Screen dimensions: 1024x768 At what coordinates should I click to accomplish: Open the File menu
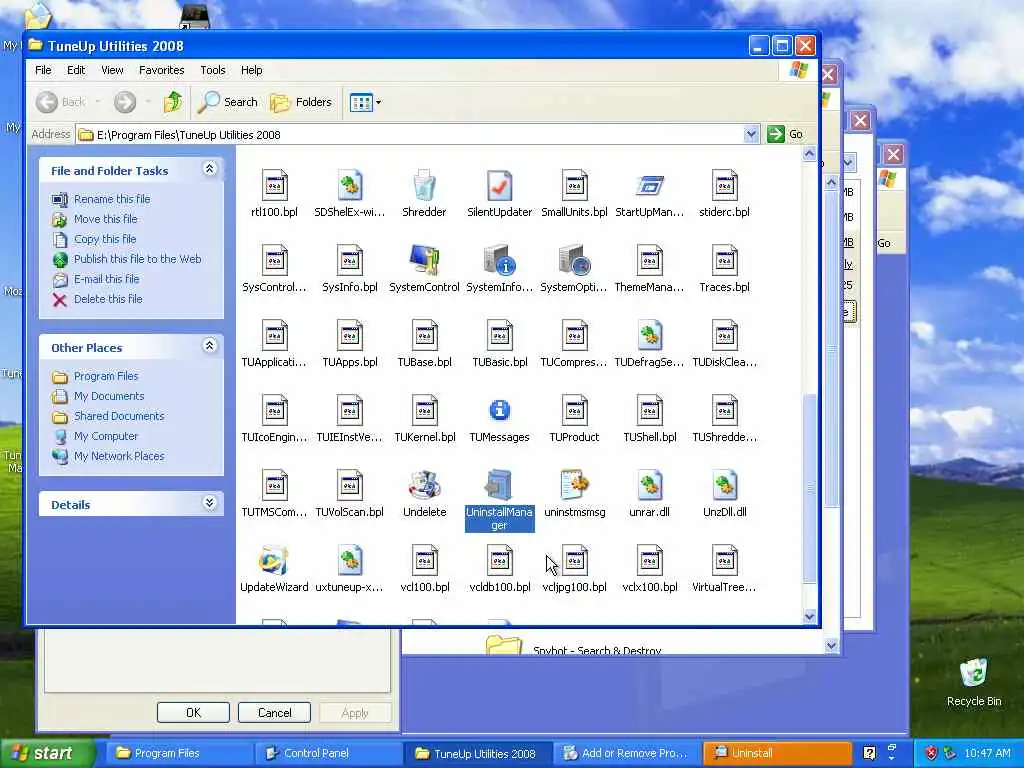click(x=43, y=70)
